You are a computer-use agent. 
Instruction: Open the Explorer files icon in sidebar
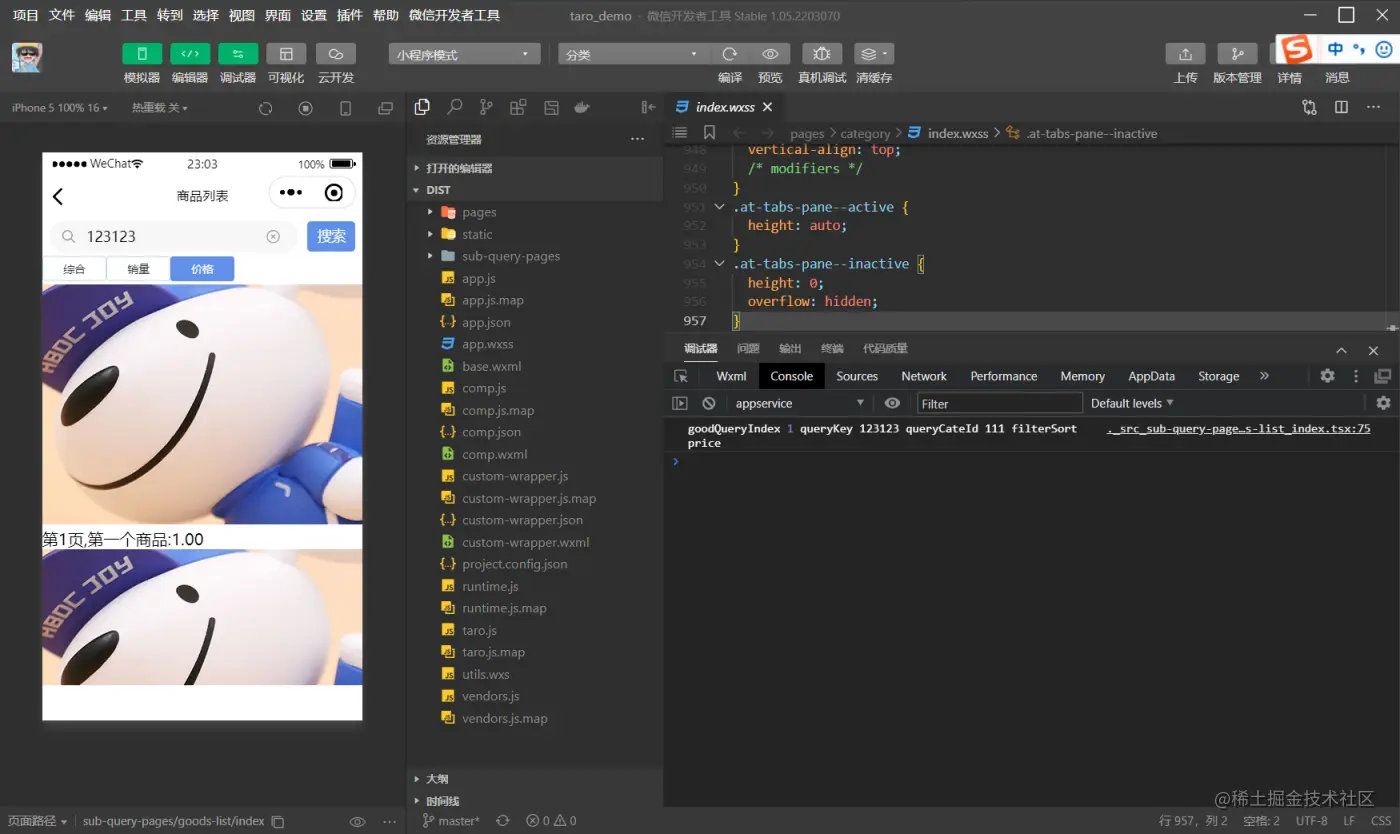tap(422, 107)
